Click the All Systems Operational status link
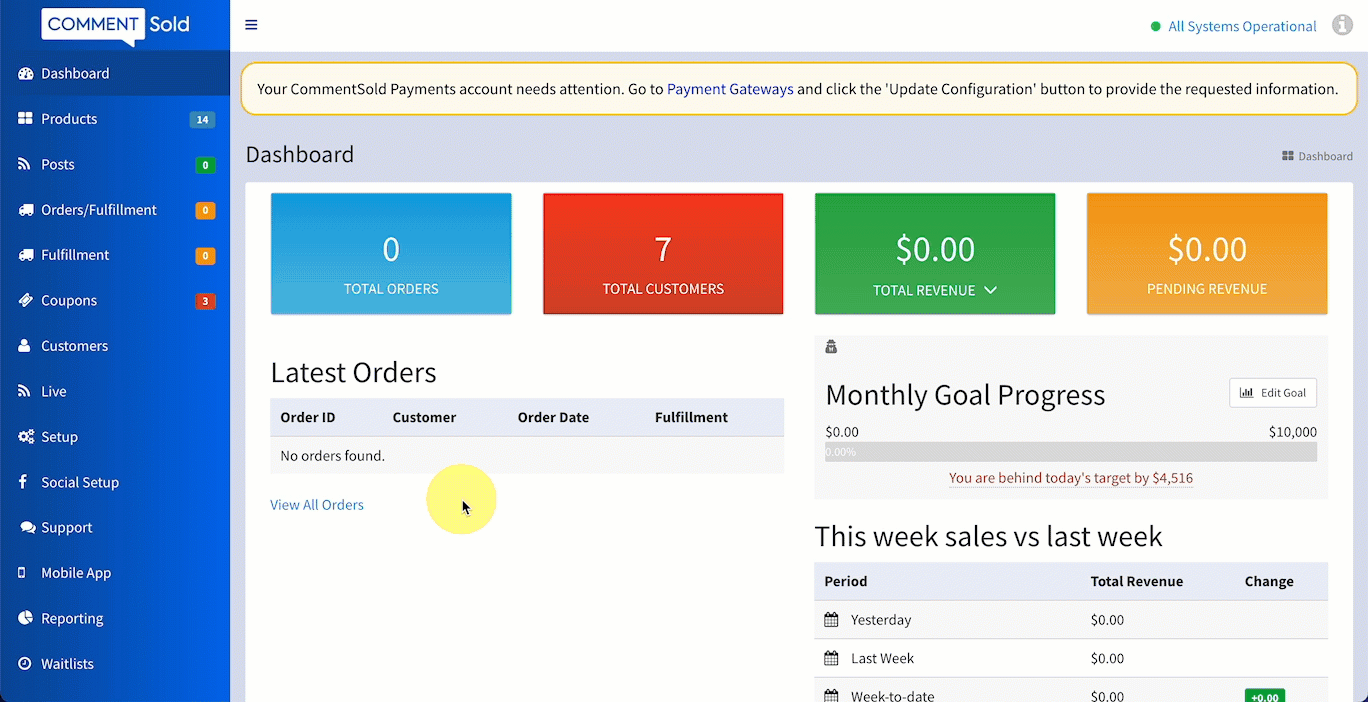1368x702 pixels. pos(1241,27)
